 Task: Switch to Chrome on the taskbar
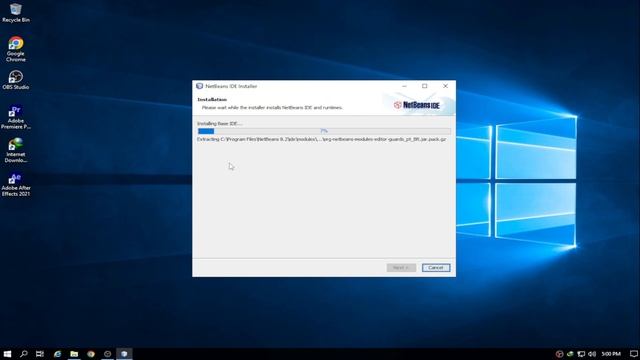(x=91, y=354)
